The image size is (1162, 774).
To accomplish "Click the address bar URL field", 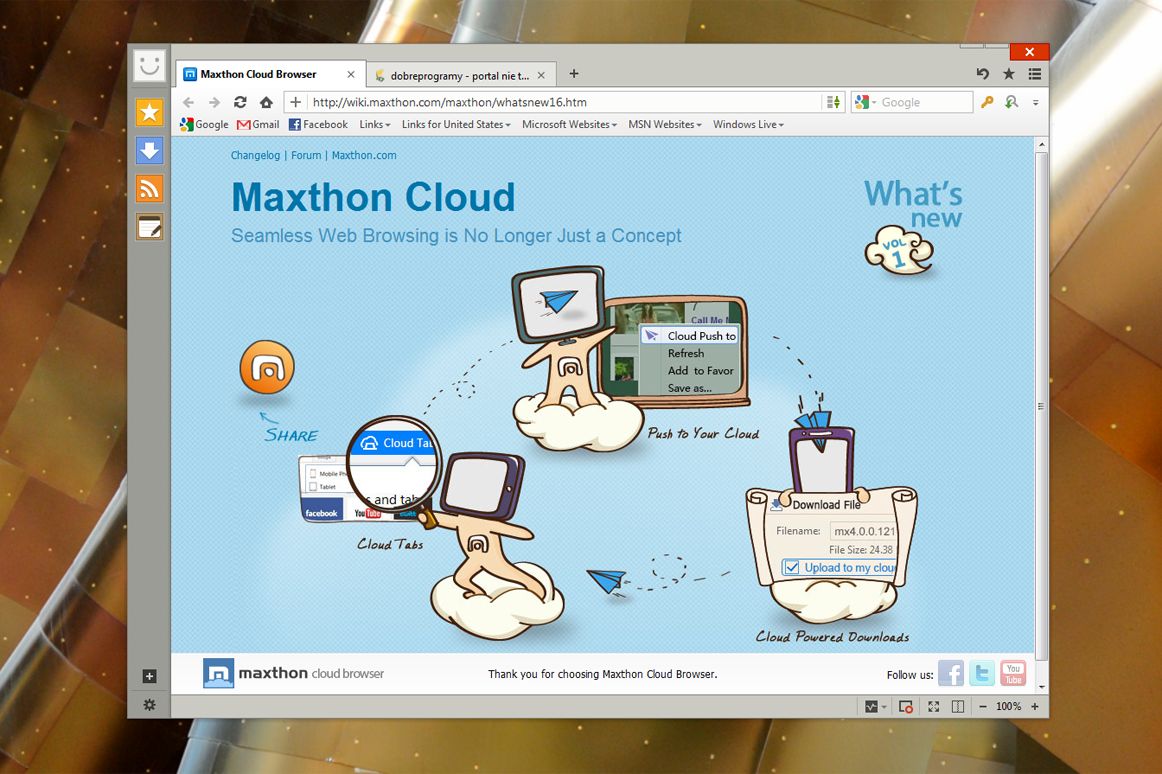I will pos(564,102).
